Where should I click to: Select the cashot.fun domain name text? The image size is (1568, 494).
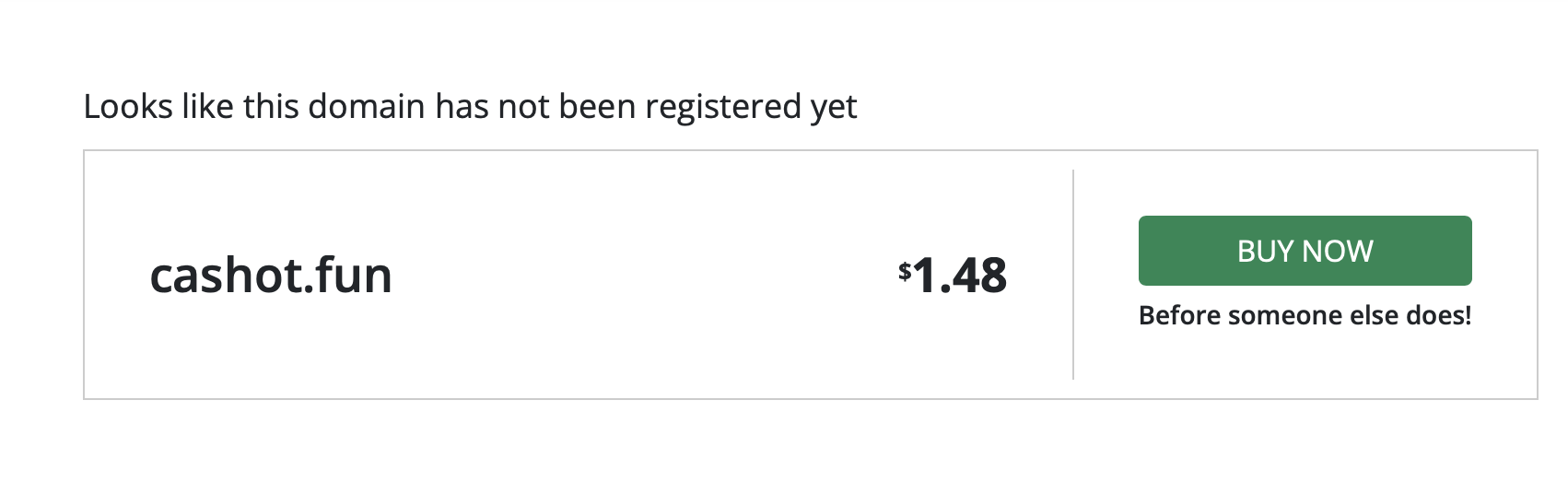click(271, 275)
